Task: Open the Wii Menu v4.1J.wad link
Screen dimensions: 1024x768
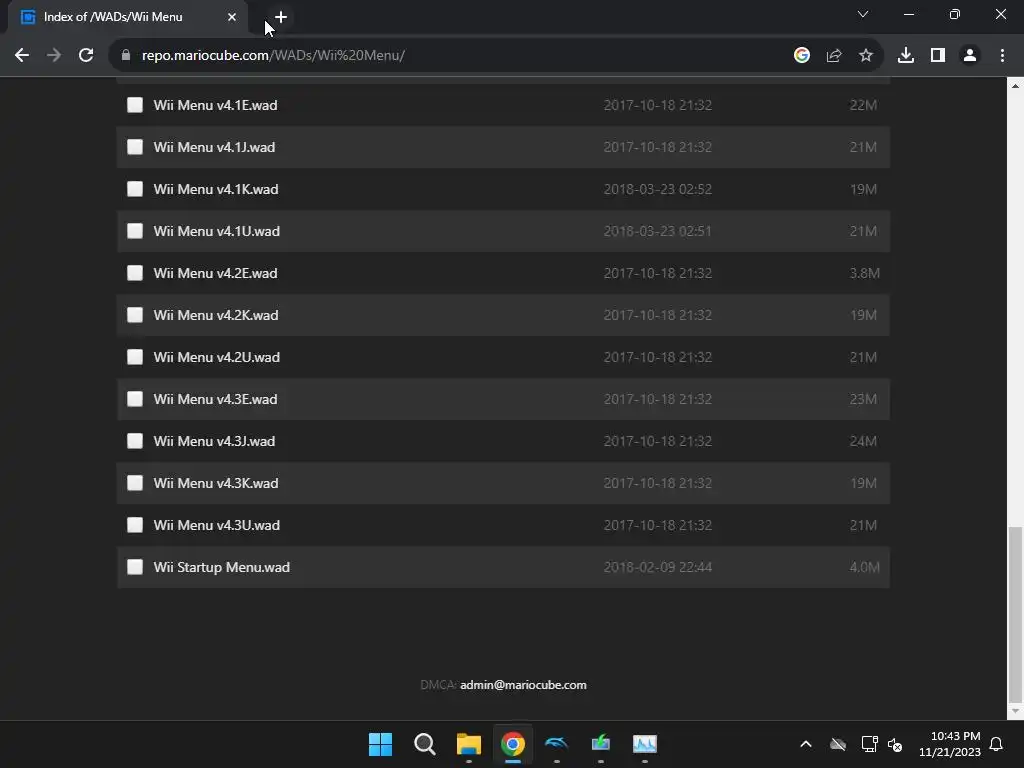Action: [214, 147]
